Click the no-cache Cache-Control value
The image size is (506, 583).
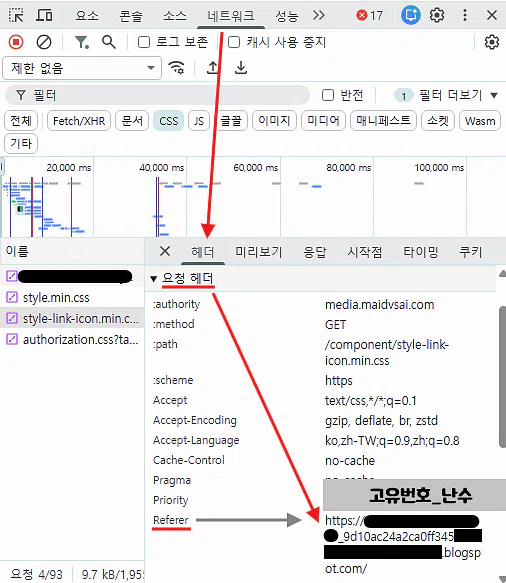coord(350,460)
